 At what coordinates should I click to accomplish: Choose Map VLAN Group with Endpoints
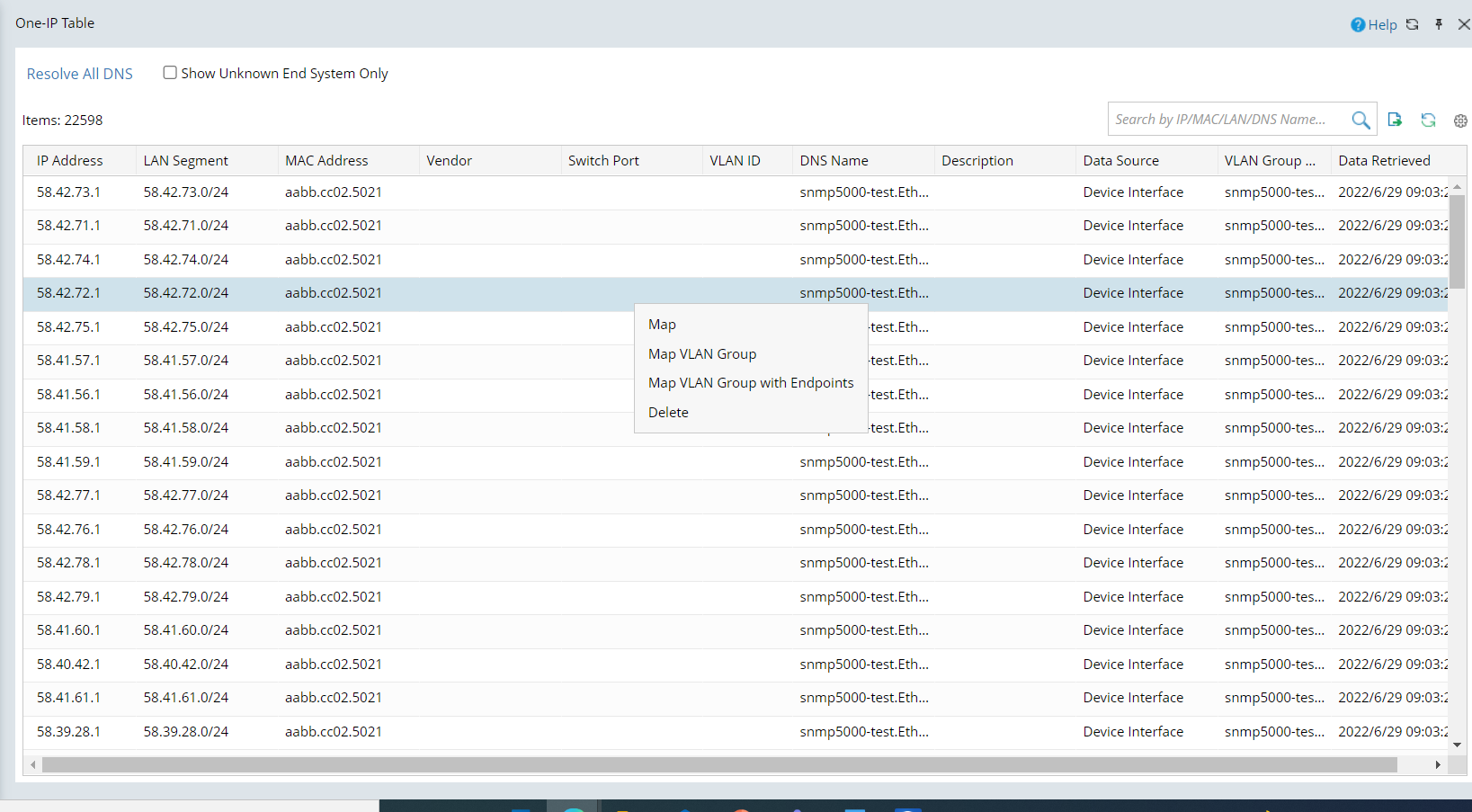pos(751,383)
